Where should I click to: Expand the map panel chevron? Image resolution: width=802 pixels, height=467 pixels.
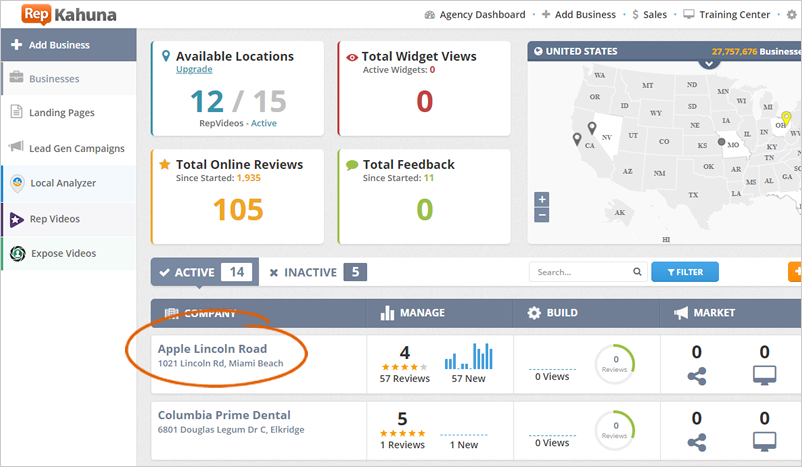(x=709, y=62)
